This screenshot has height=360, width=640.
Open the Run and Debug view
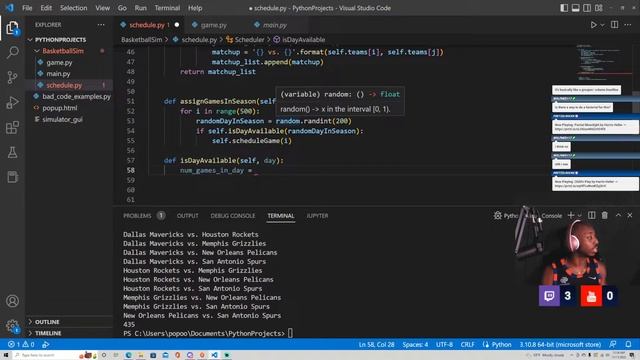pos(13,102)
